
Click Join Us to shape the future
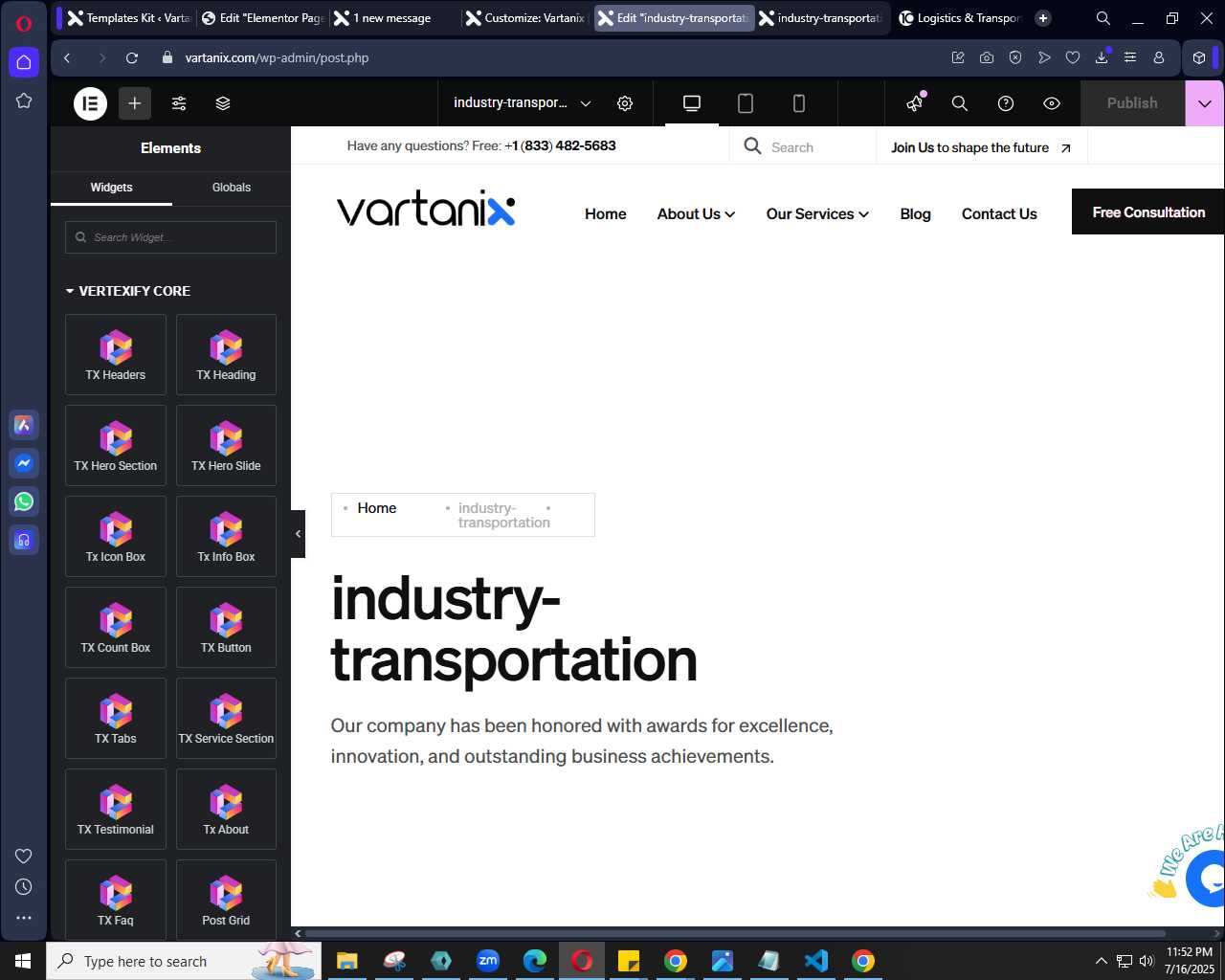pos(981,147)
